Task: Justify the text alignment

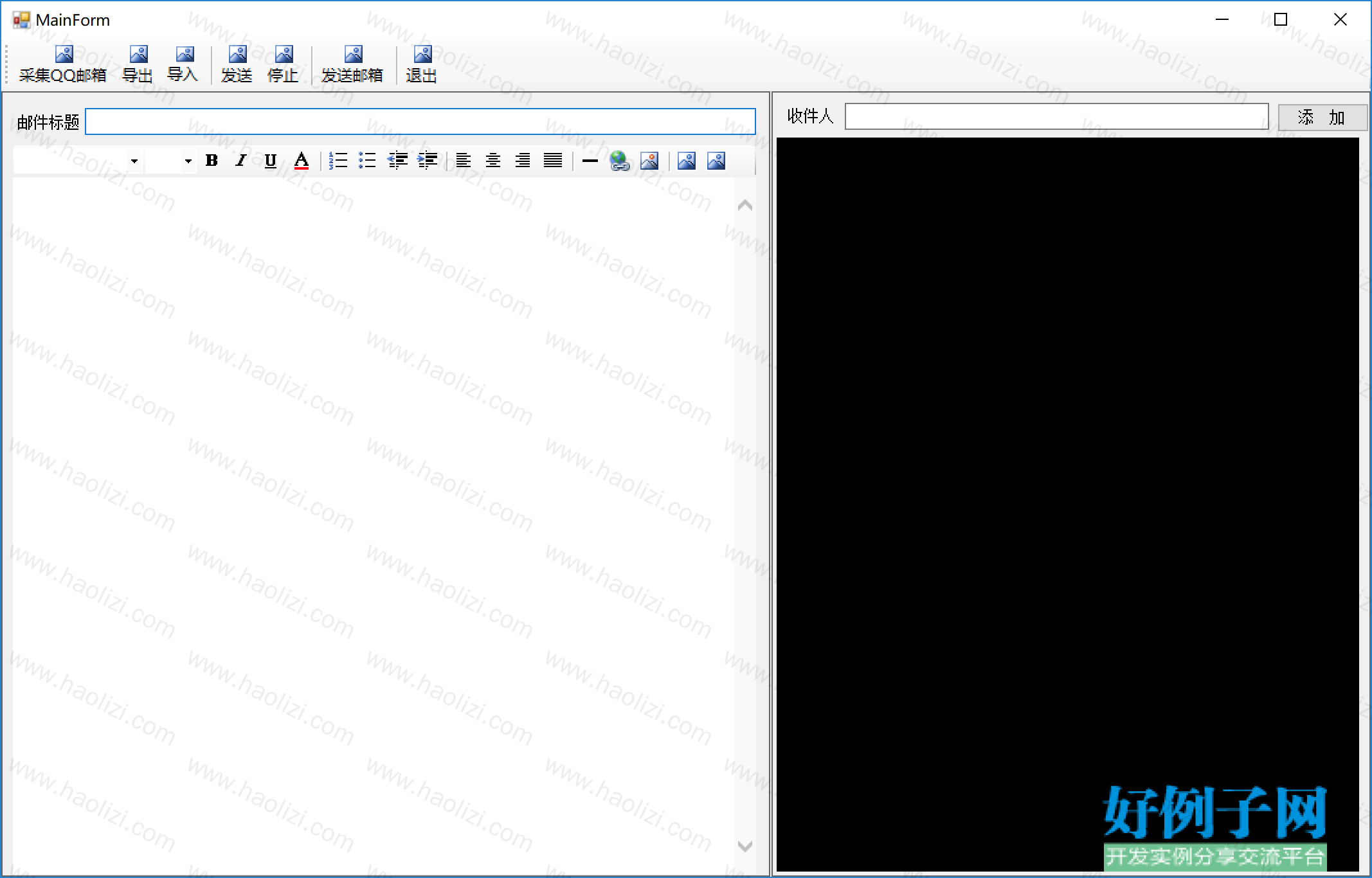Action: (553, 161)
